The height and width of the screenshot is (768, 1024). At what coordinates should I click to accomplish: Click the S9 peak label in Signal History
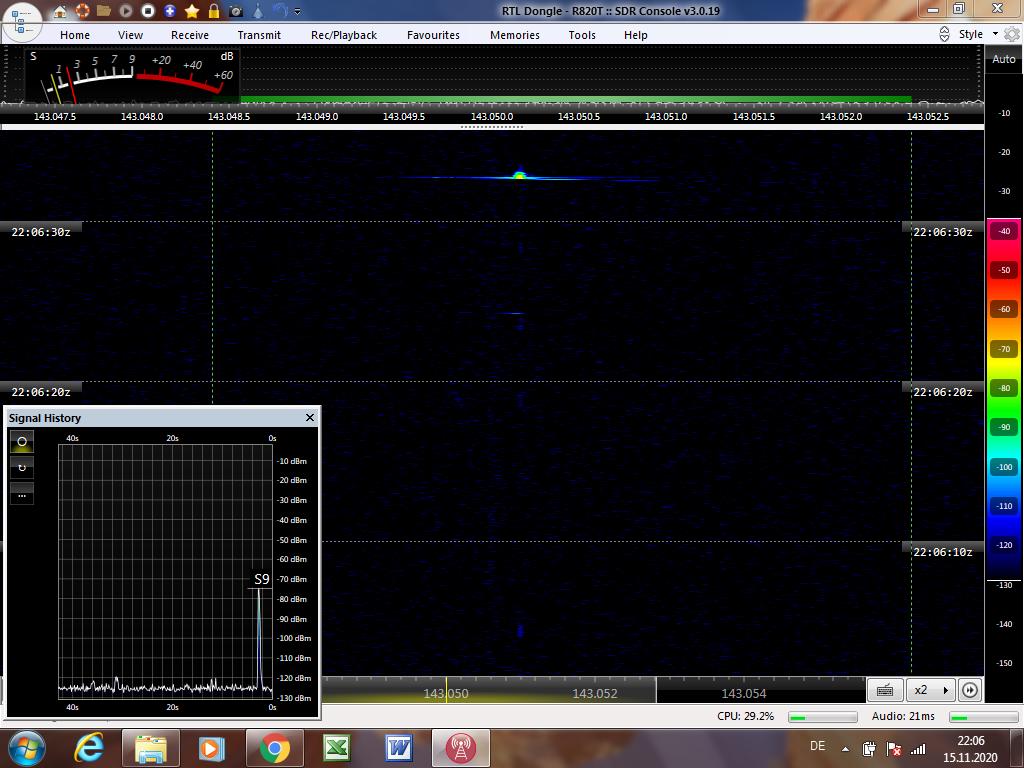261,579
